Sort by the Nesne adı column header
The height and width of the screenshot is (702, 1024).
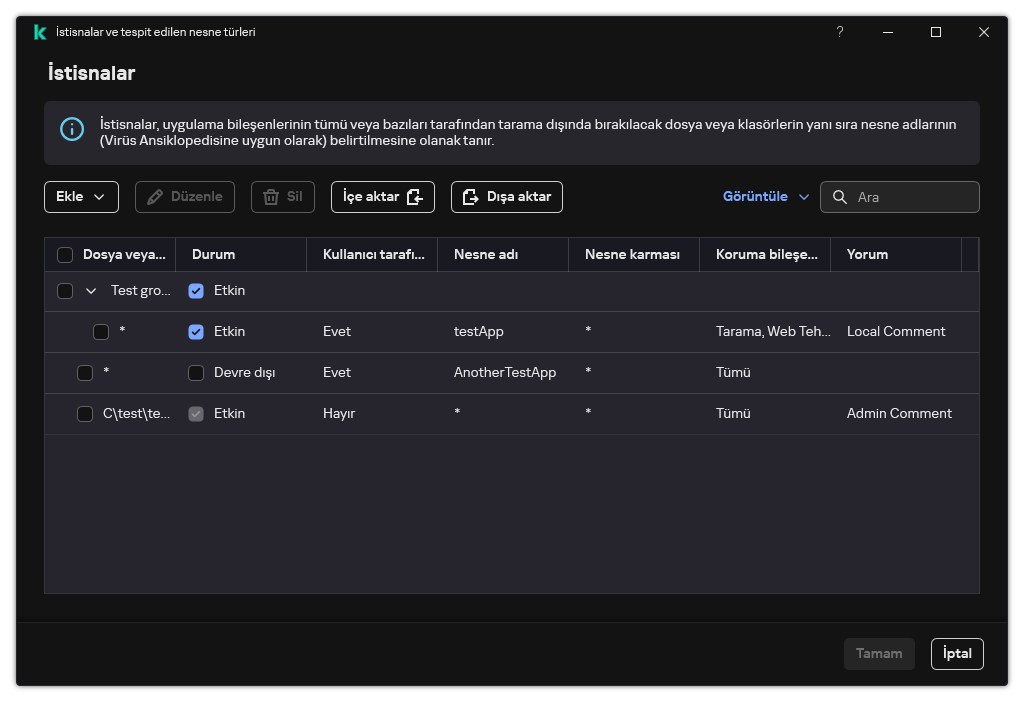tap(486, 255)
